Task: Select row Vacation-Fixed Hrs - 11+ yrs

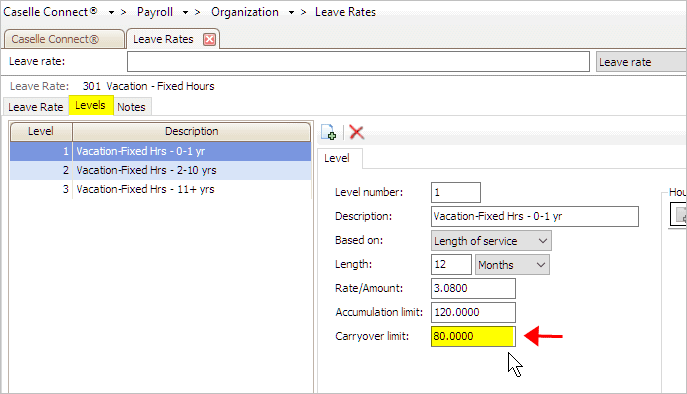Action: 160,189
